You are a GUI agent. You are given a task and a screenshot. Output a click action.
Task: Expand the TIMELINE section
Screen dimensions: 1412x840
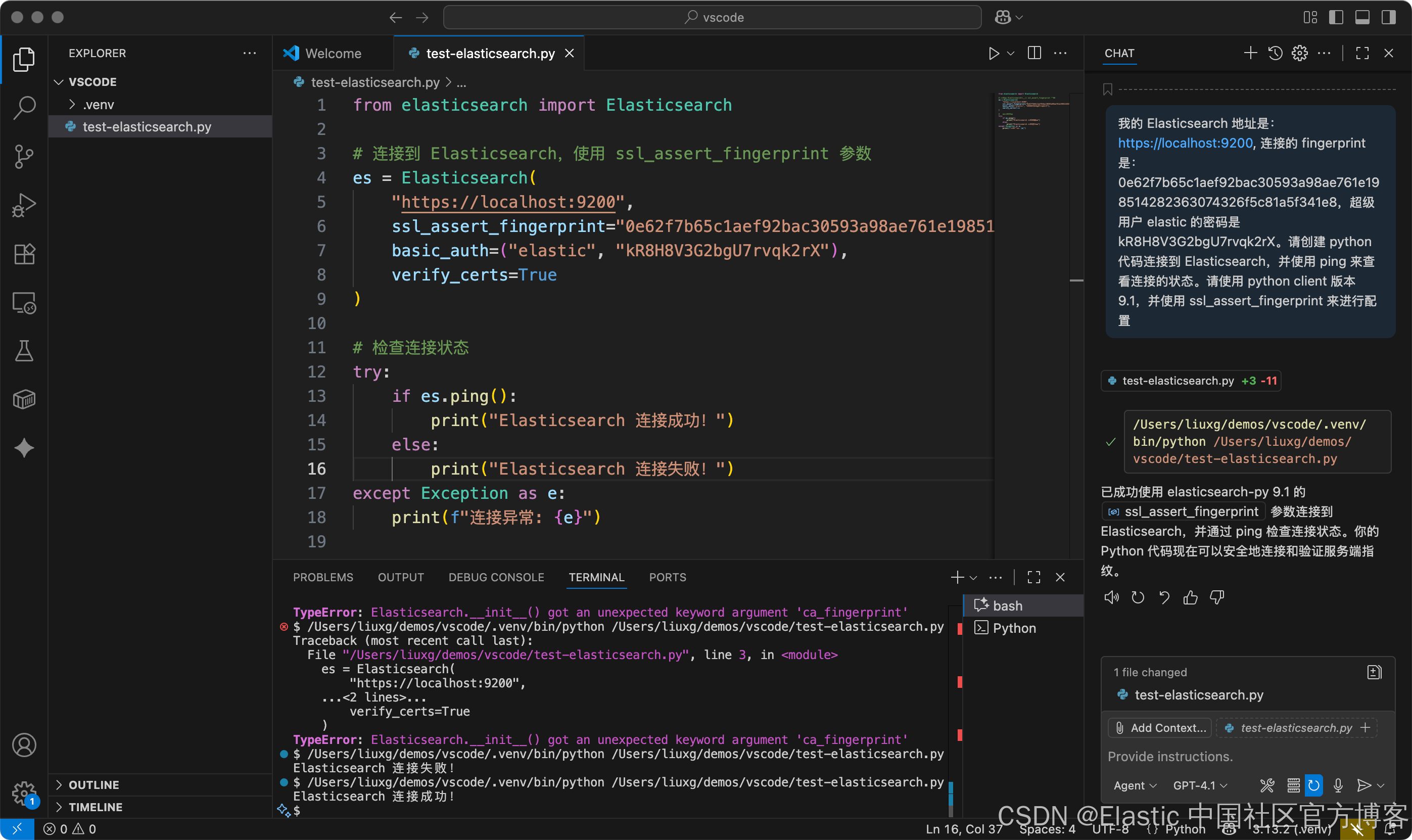[59, 807]
